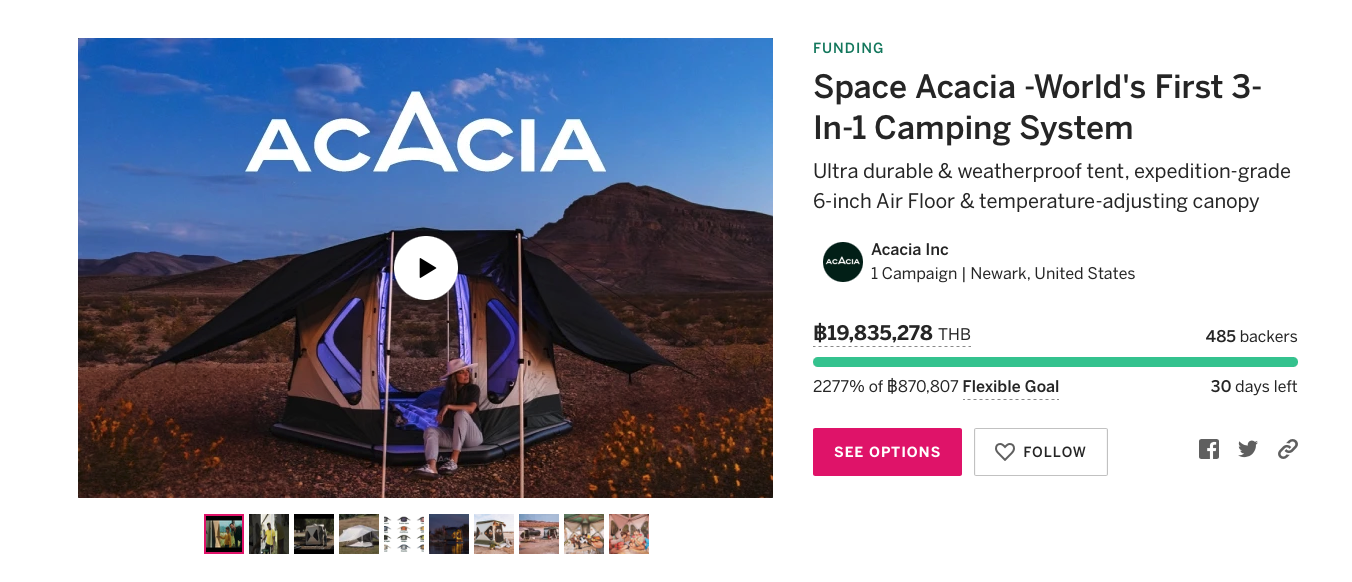This screenshot has width=1352, height=582.
Task: Click heart icon on Follow button
Action: [x=1005, y=452]
